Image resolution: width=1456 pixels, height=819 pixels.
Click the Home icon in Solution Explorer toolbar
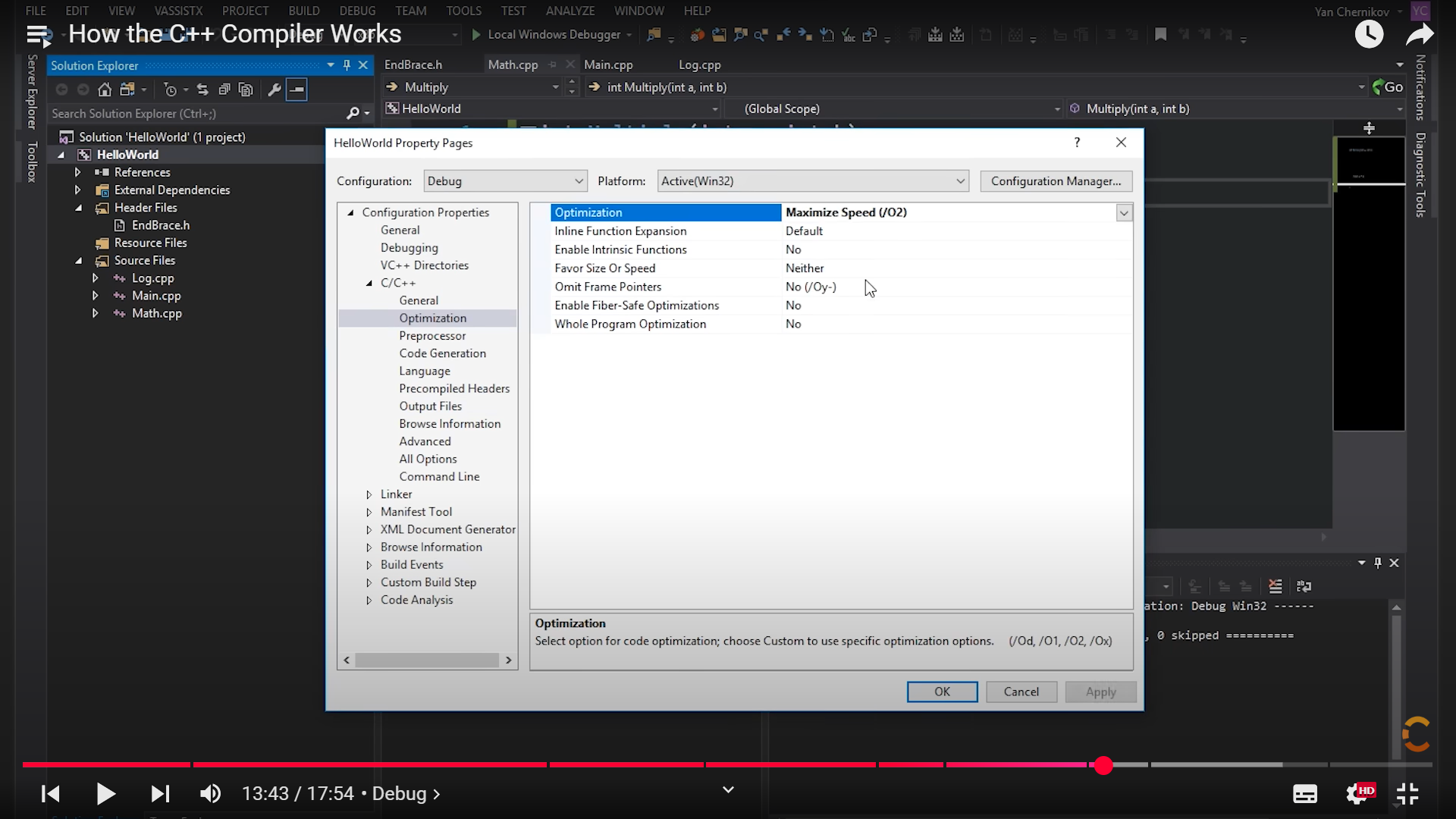[x=105, y=89]
